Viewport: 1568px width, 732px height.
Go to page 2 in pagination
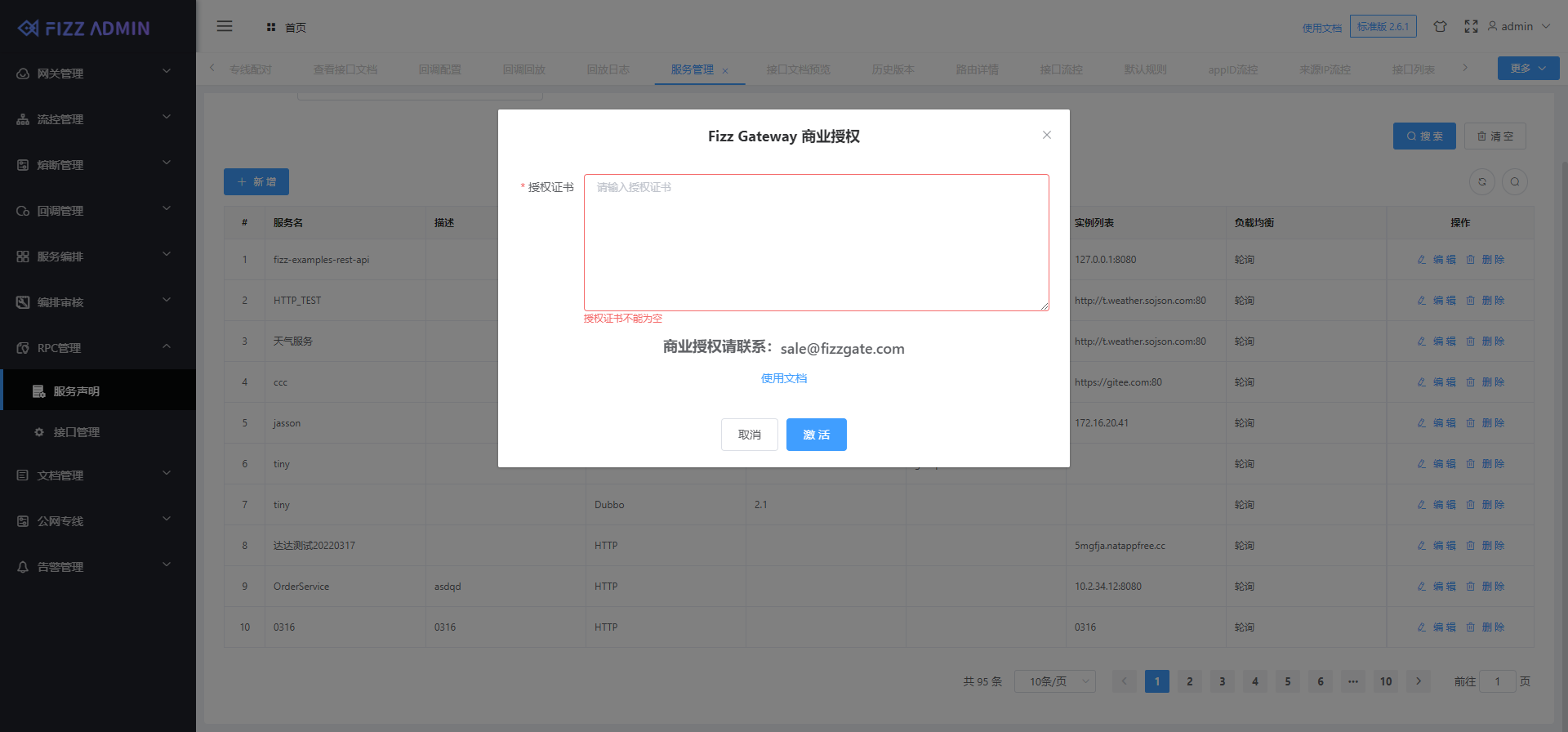point(1190,681)
